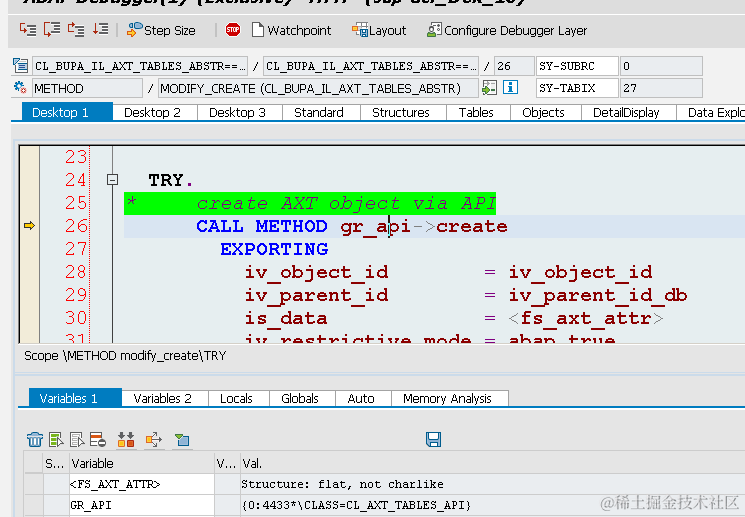Click the export arrow icon in variables toolbar
Screen dimensions: 745x517
pos(154,440)
